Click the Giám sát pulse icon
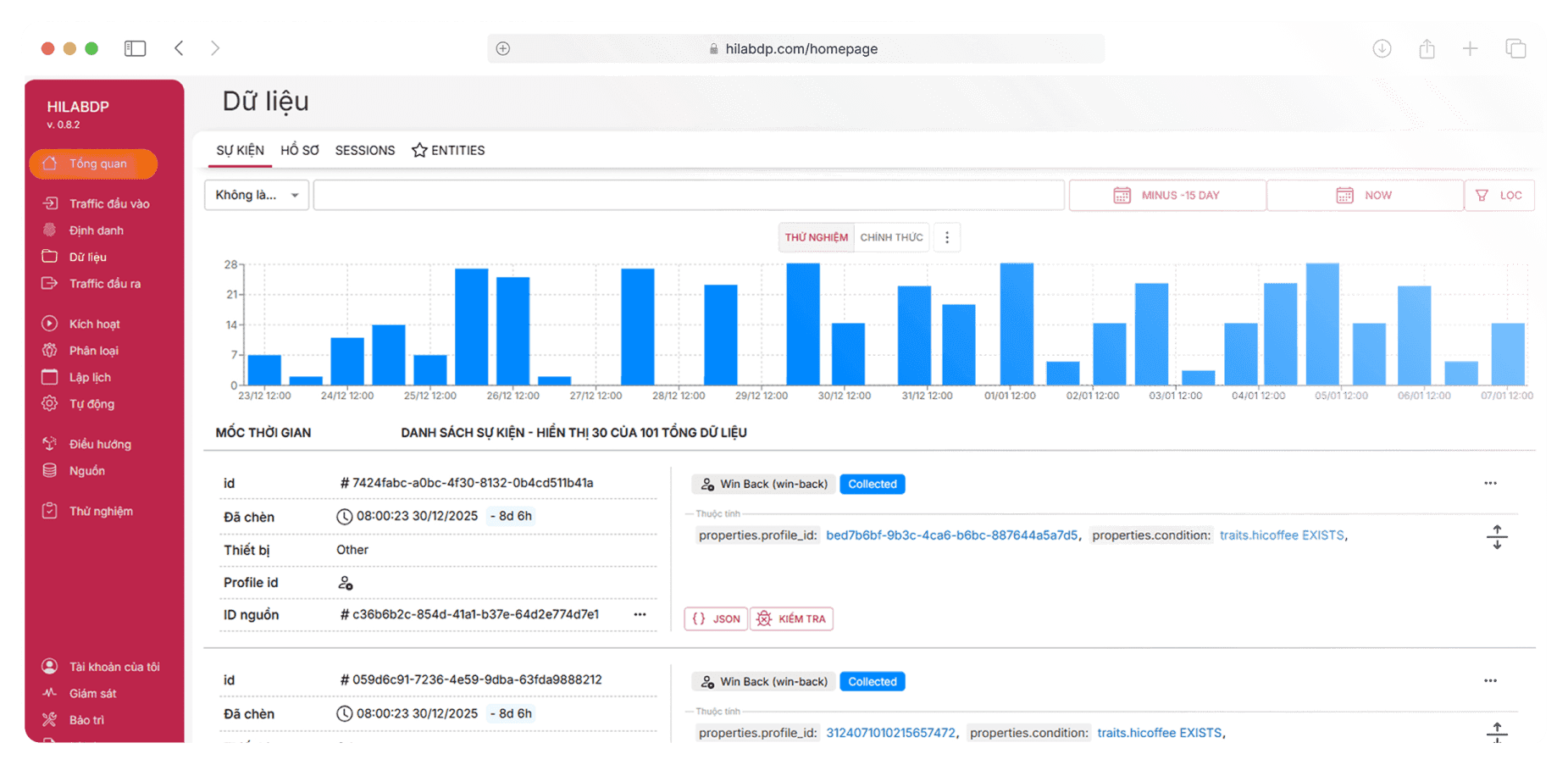 click(x=50, y=693)
